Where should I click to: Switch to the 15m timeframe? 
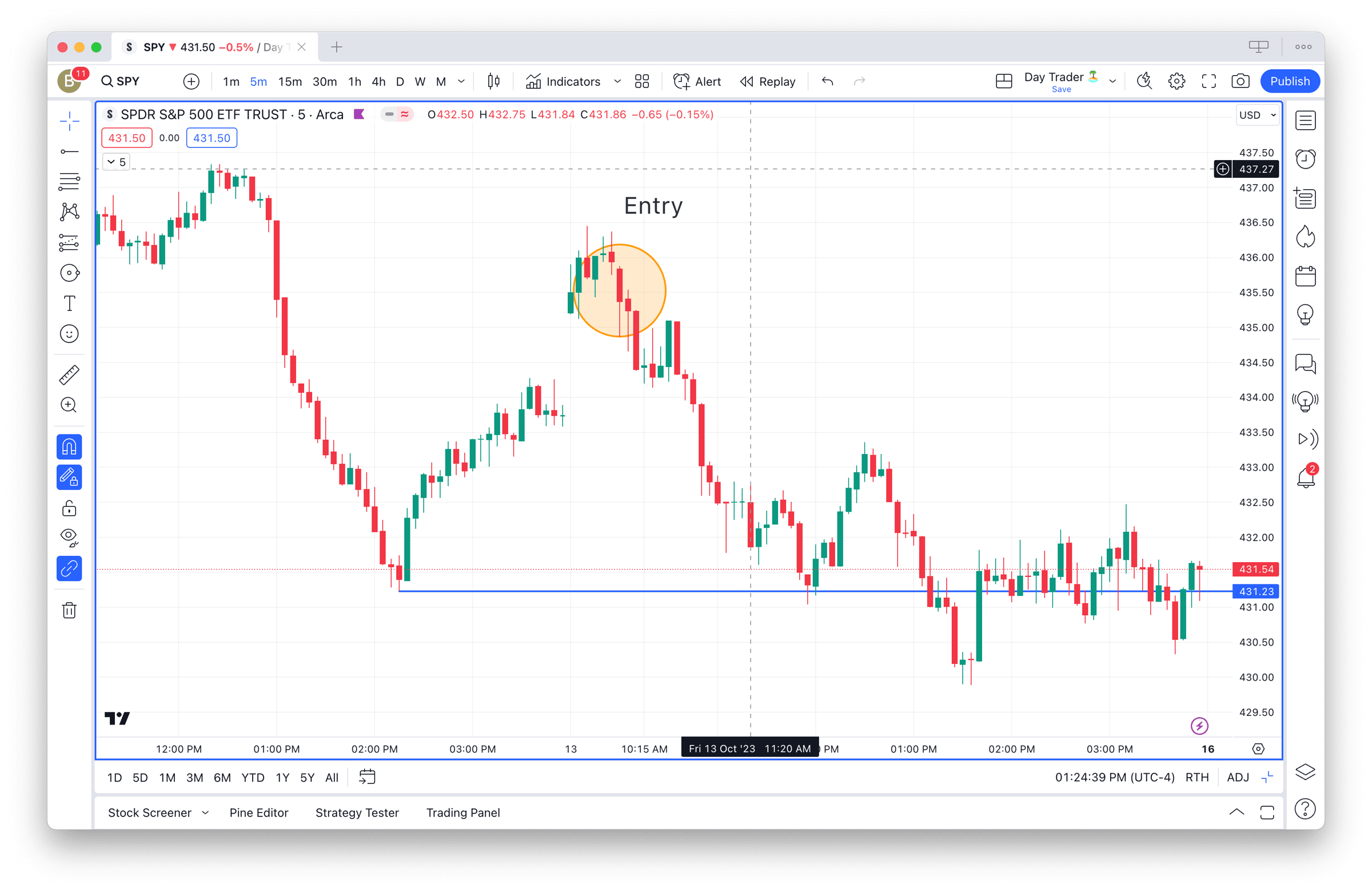pos(290,81)
